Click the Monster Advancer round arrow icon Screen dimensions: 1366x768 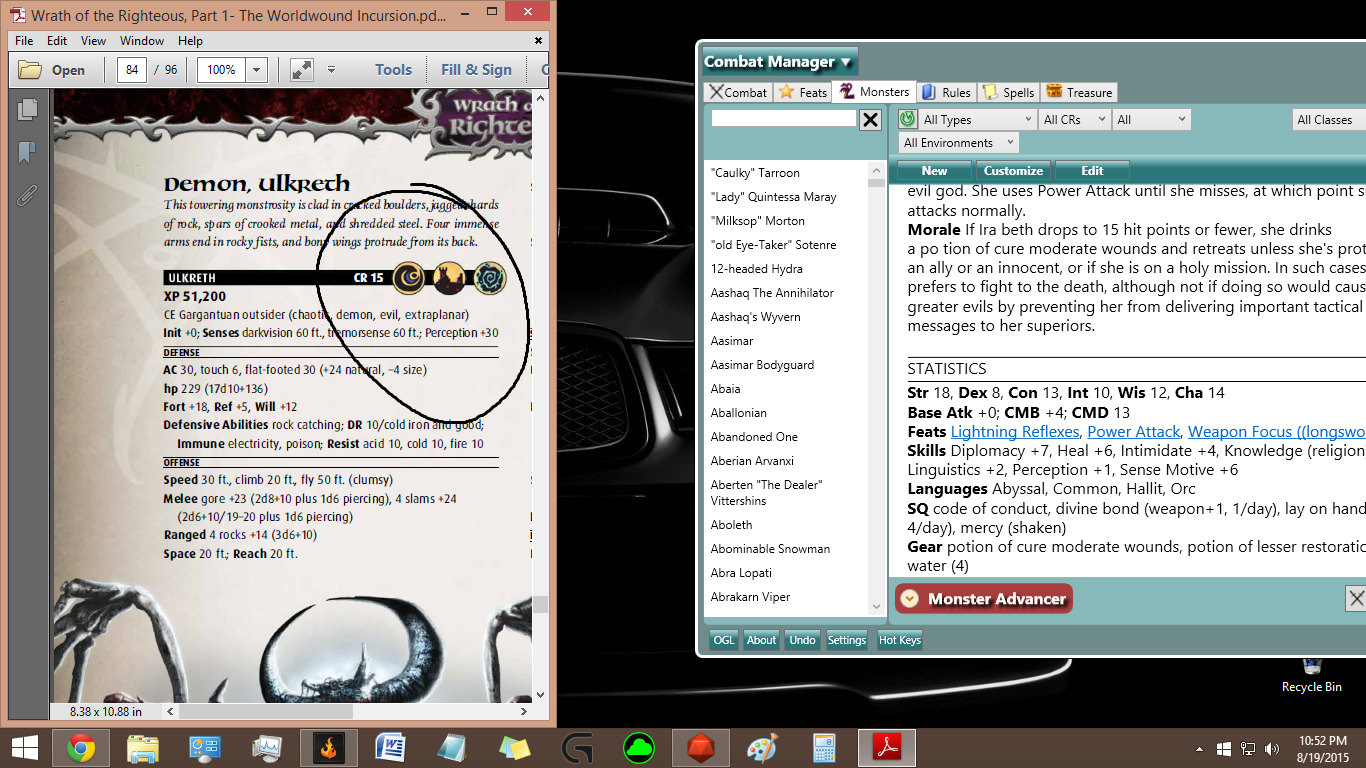pos(909,599)
